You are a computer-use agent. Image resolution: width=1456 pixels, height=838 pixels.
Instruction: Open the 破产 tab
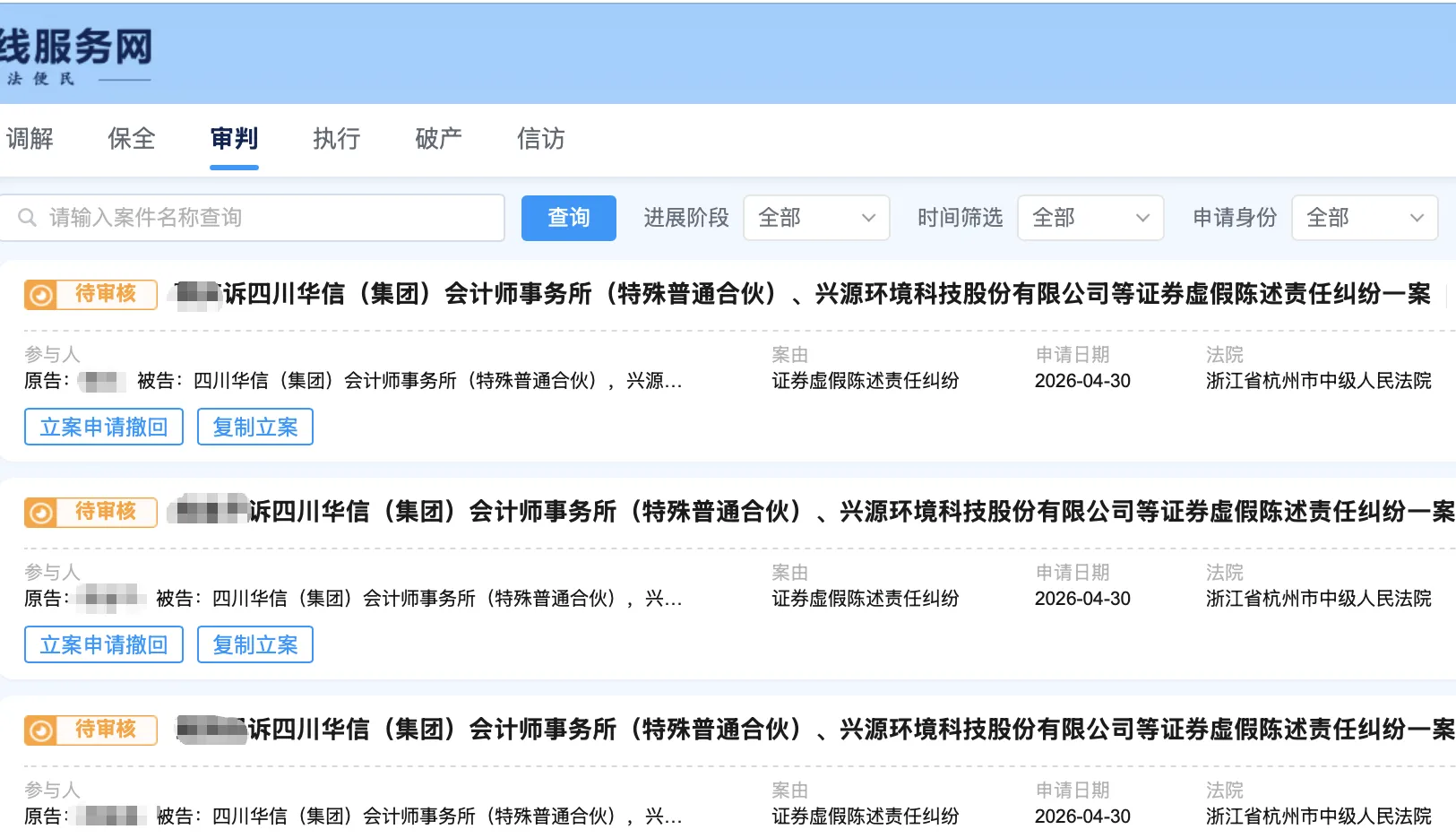point(438,139)
